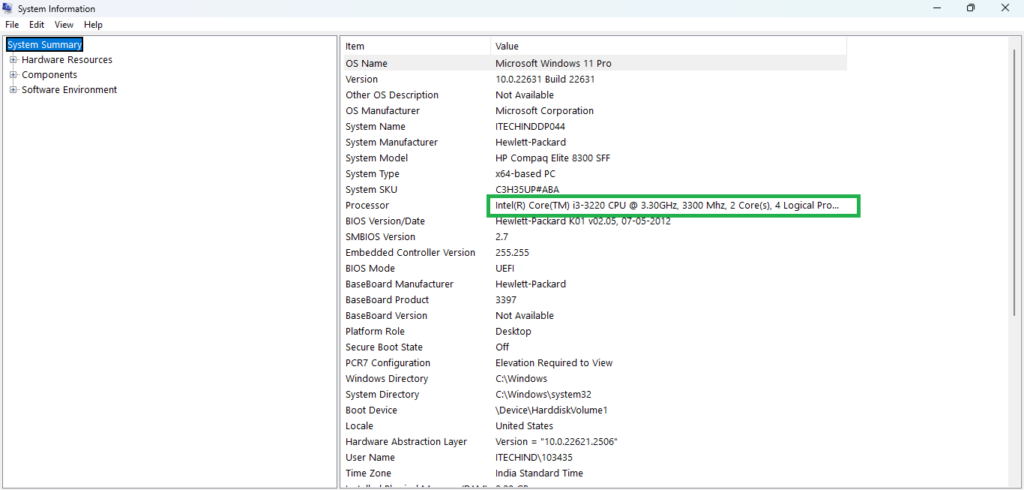
Task: Click the \Device\HarddiskVolume1 value
Action: coord(552,410)
